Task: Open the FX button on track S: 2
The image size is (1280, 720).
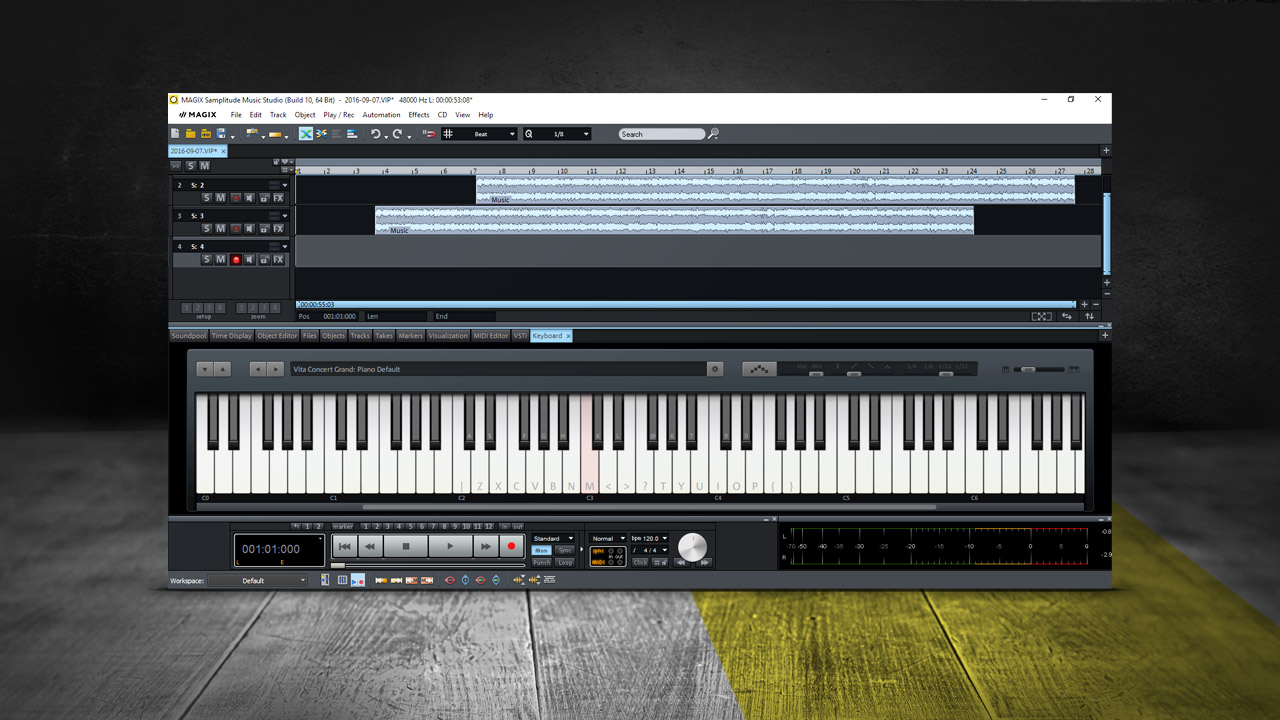Action: tap(278, 198)
